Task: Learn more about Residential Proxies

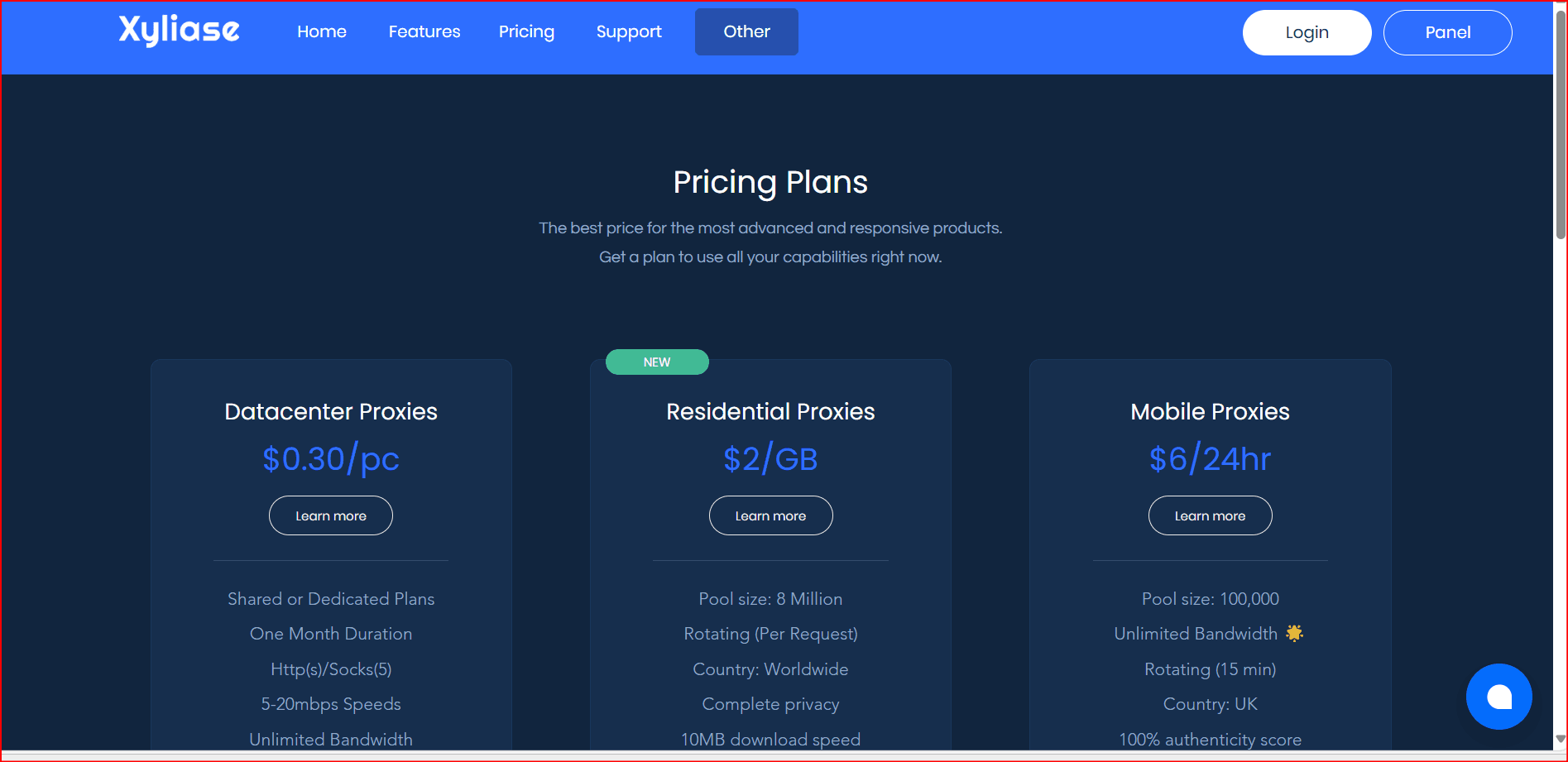Action: [x=770, y=515]
